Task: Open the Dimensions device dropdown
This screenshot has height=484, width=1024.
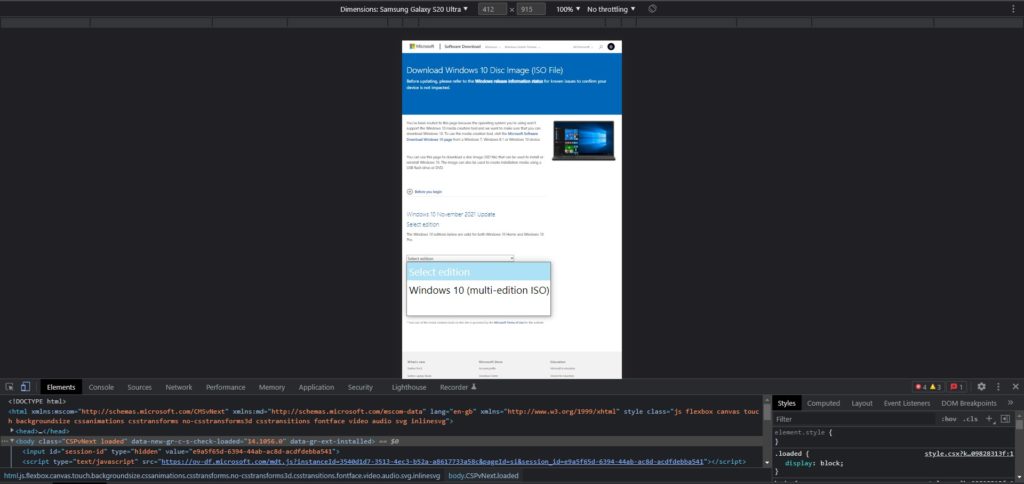Action: (404, 9)
